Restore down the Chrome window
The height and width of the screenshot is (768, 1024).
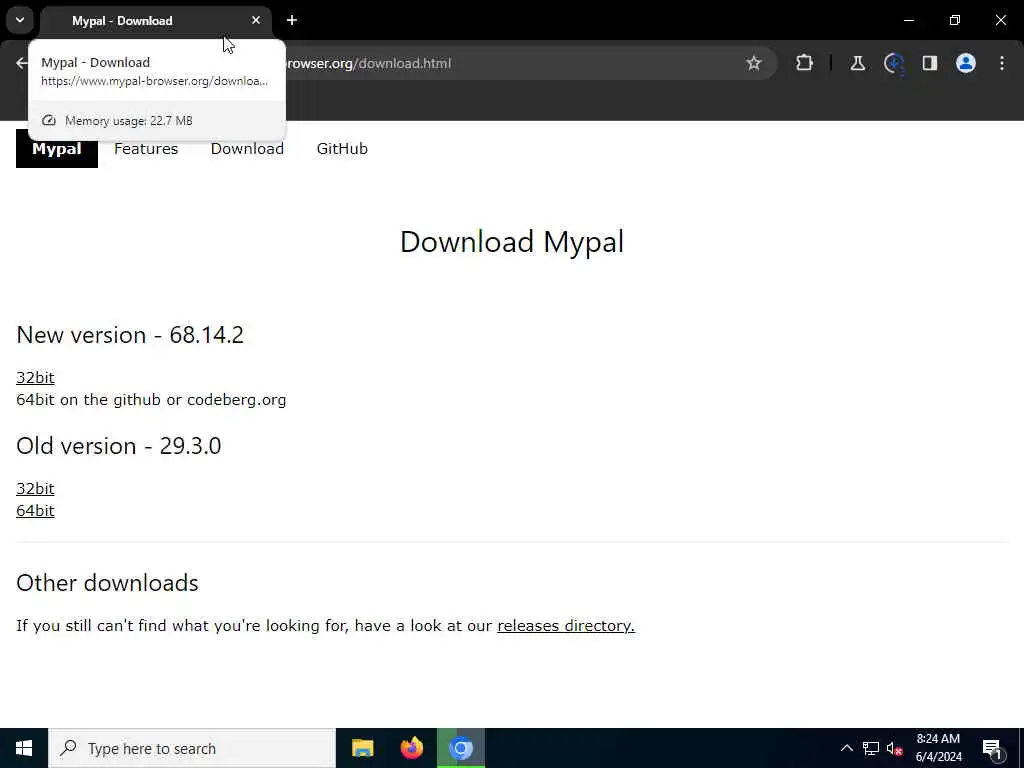click(955, 20)
